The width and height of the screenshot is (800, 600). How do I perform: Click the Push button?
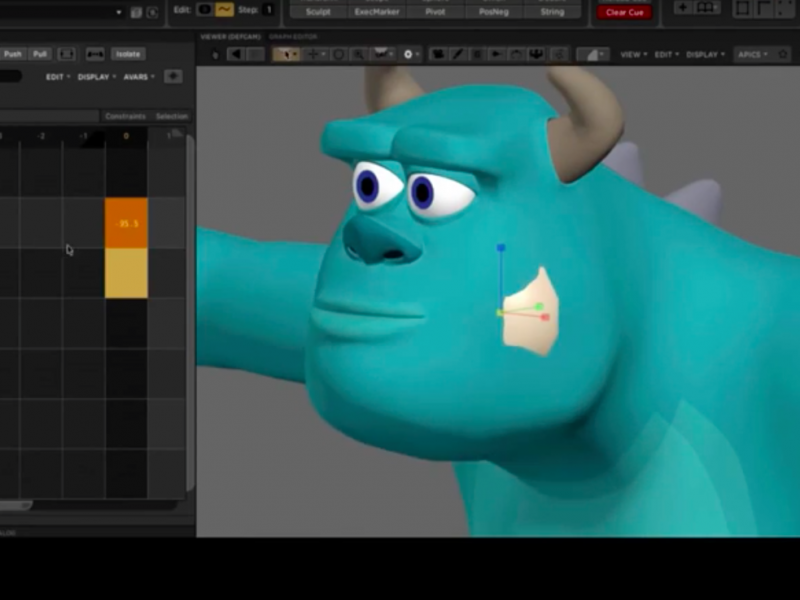[x=13, y=54]
